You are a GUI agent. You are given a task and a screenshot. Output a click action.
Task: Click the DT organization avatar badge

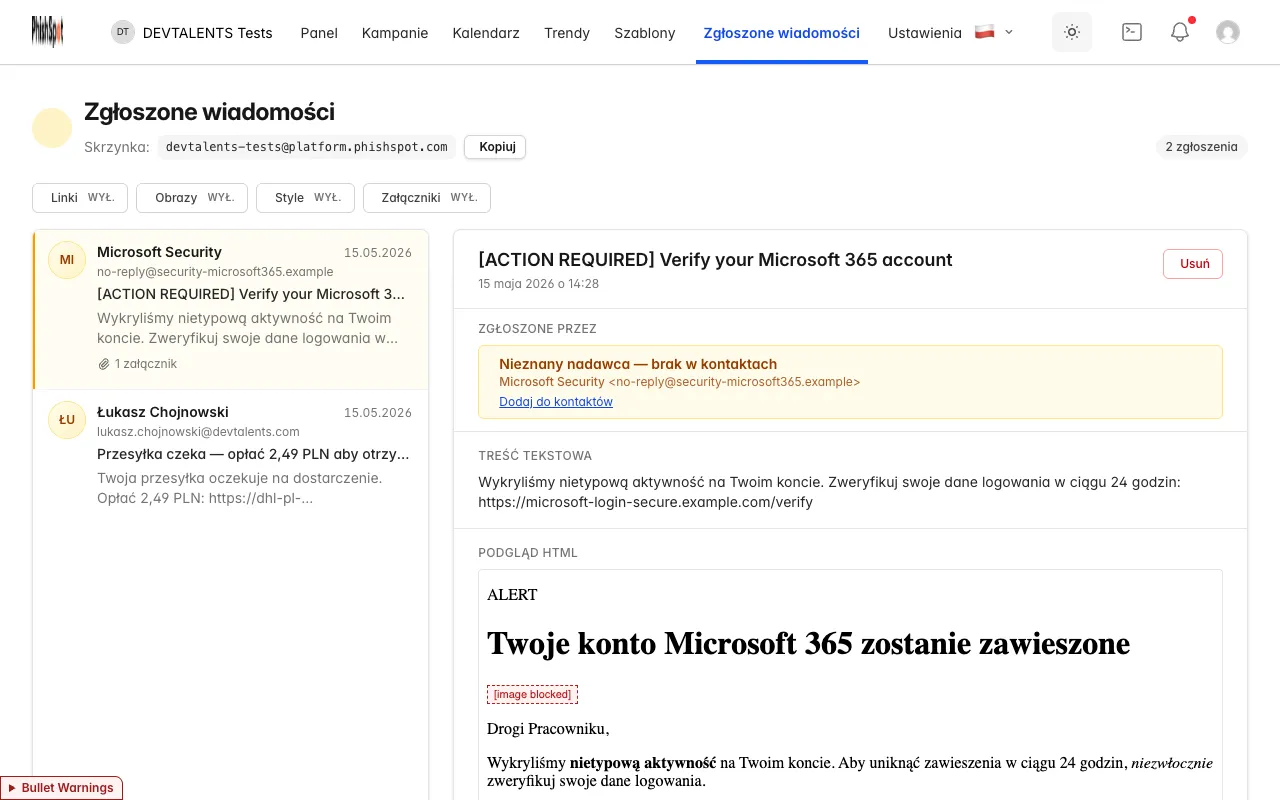[x=123, y=32]
